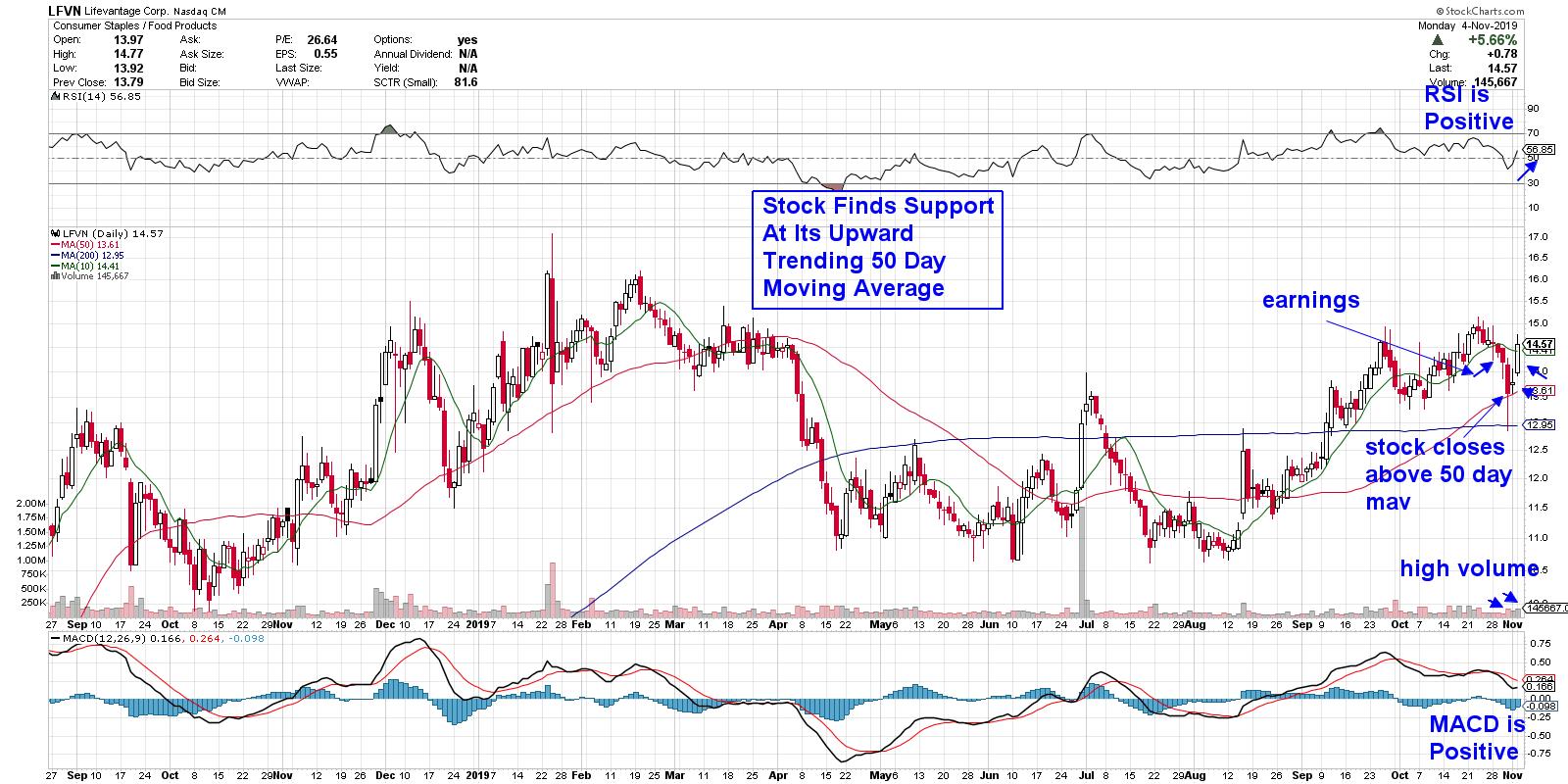Click the Volume bars legend icon
Screen dimensions: 1568x784
[53, 276]
